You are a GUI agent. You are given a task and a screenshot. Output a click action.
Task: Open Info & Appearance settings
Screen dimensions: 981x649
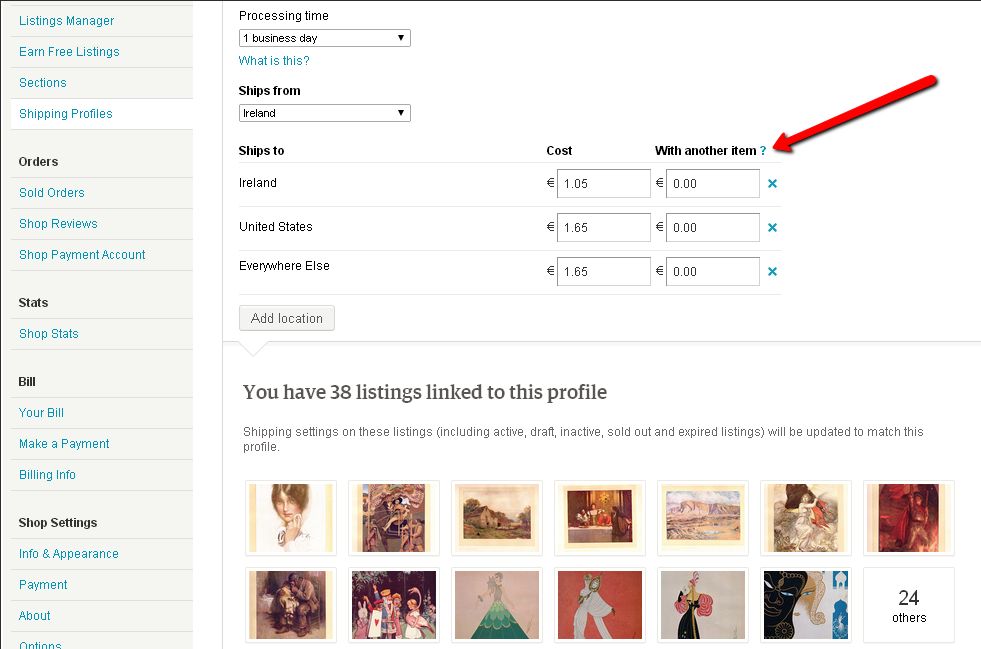point(68,554)
